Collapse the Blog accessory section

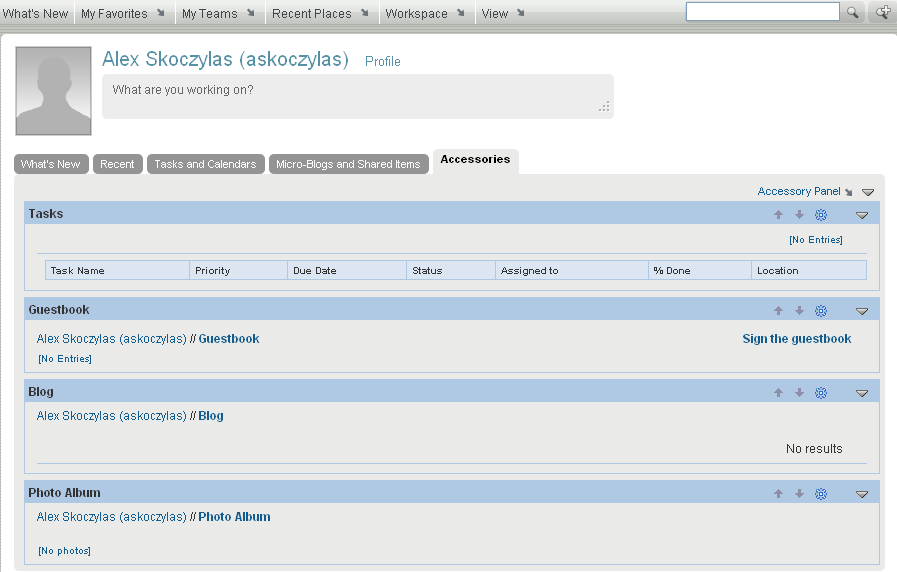pyautogui.click(x=862, y=394)
